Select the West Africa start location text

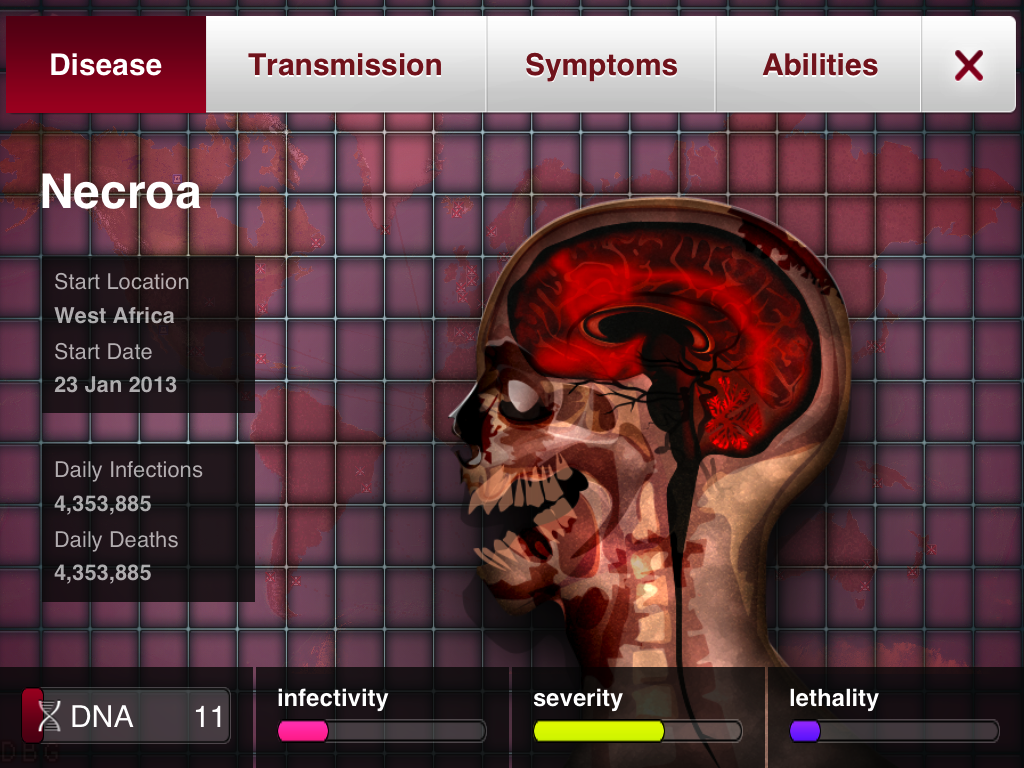[x=114, y=315]
